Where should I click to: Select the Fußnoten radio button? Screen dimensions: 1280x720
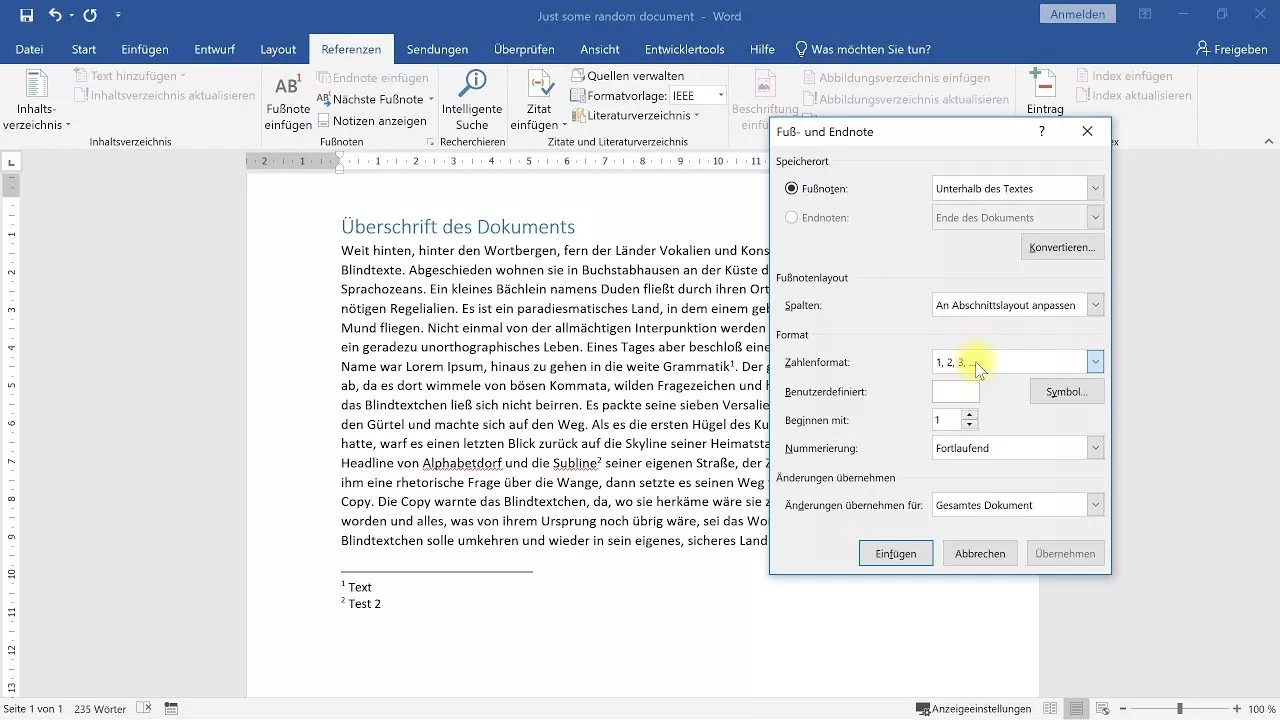pos(791,188)
